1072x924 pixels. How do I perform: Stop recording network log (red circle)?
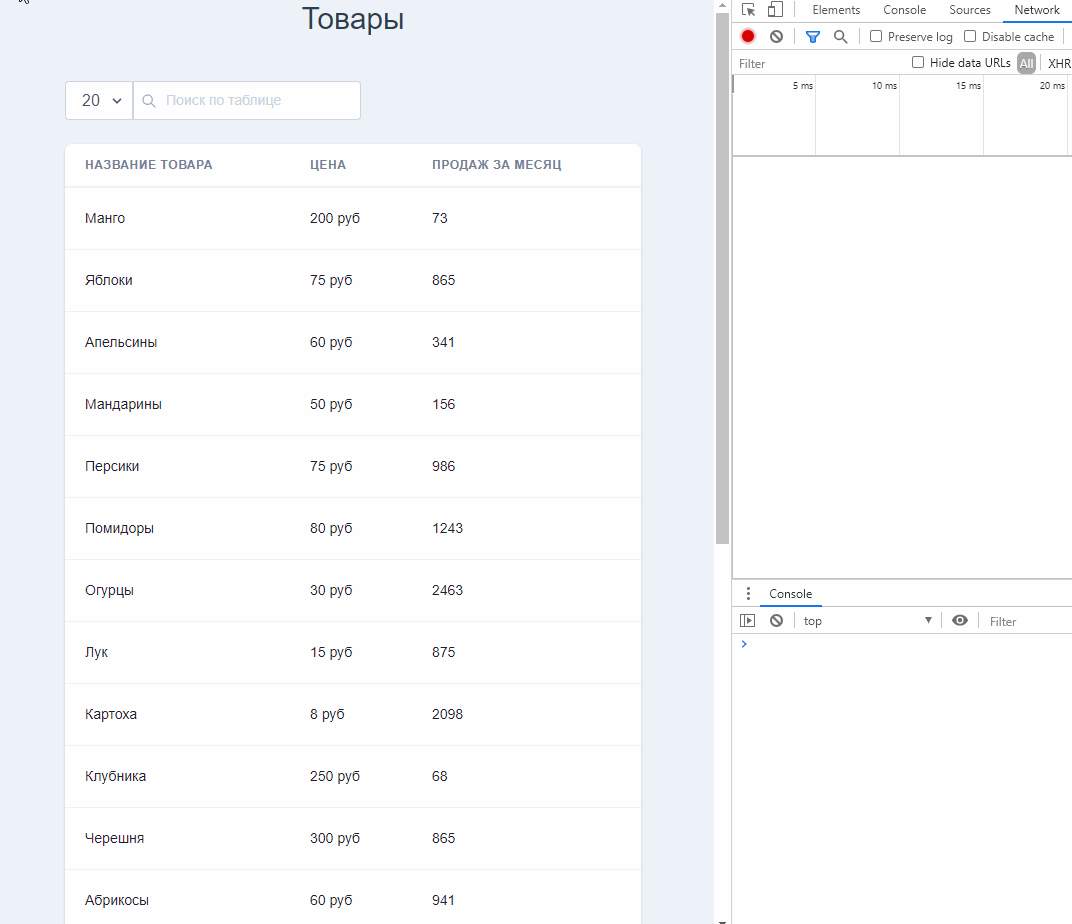point(747,36)
